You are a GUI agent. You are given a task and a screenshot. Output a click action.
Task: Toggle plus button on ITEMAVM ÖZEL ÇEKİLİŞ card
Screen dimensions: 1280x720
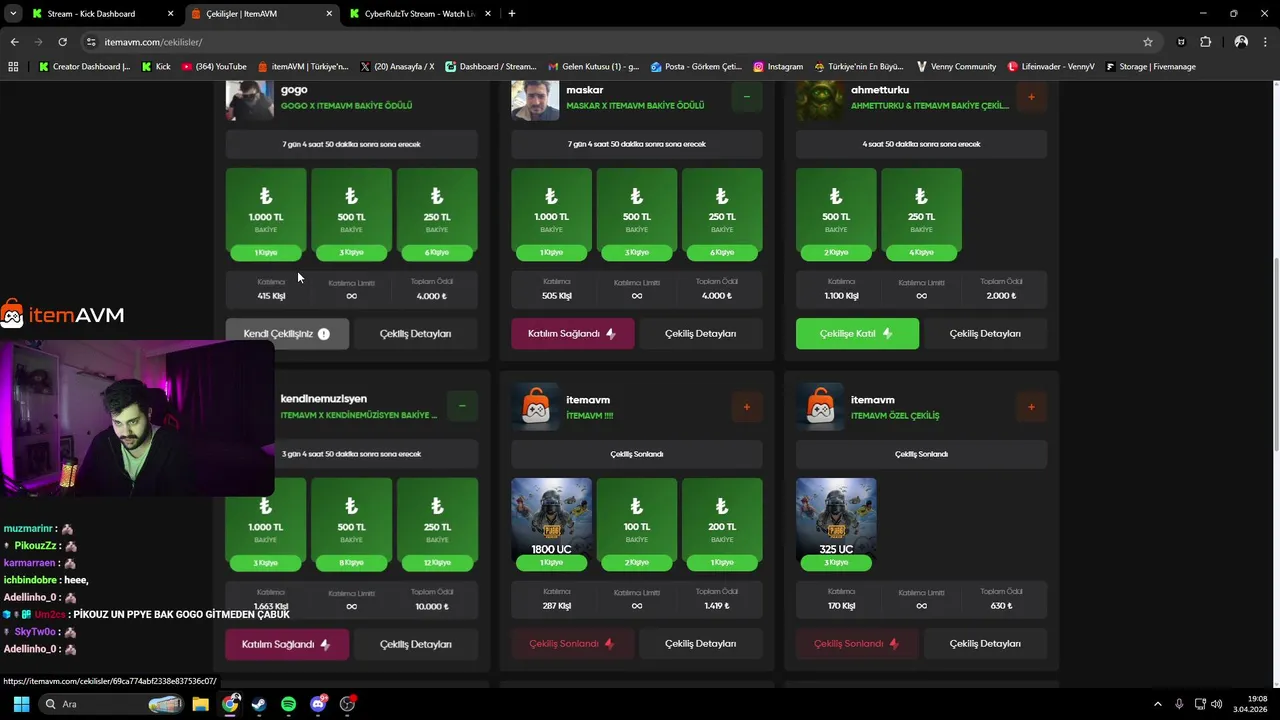tap(1031, 407)
